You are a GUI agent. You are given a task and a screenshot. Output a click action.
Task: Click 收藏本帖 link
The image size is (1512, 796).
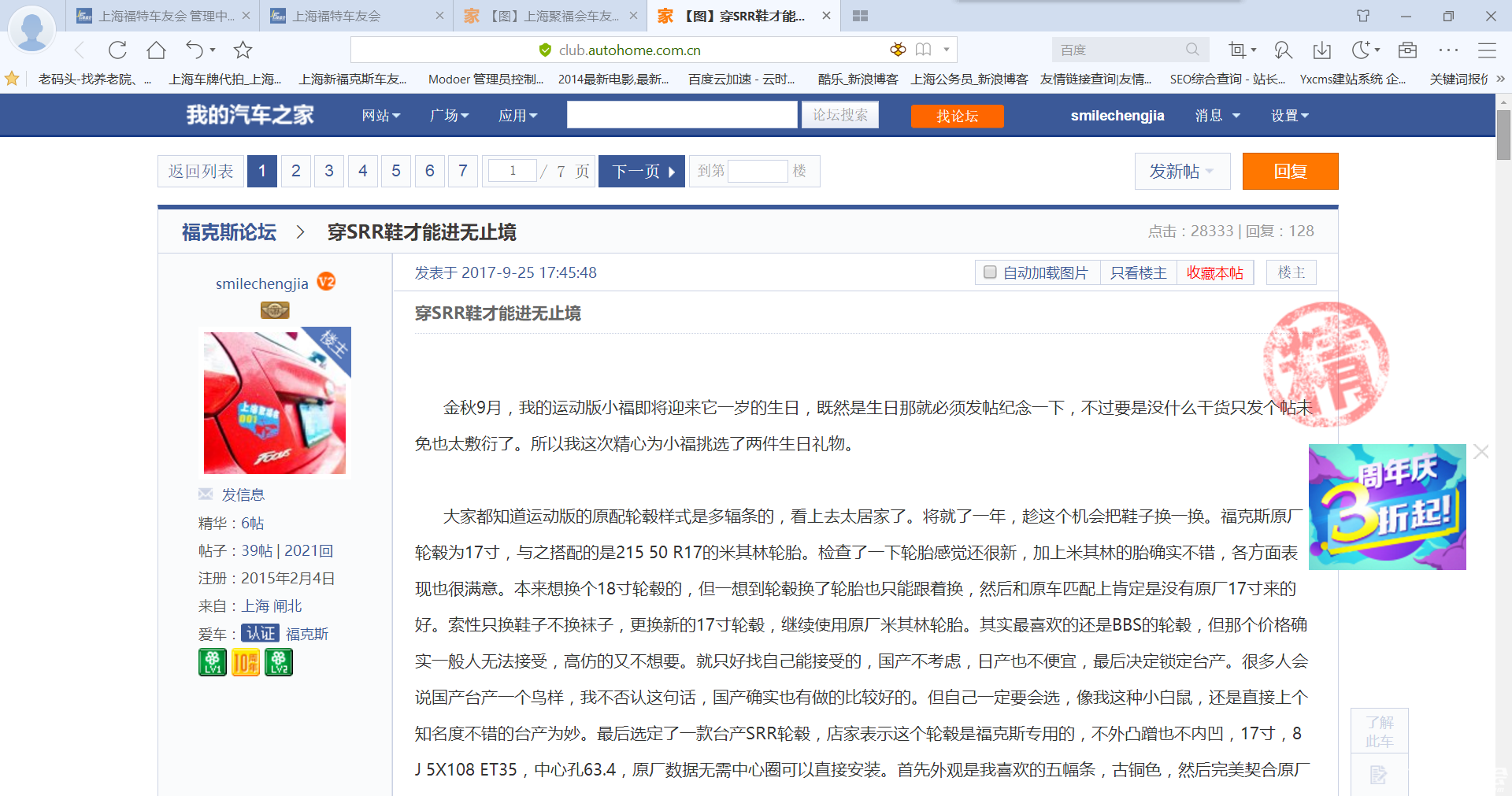[x=1214, y=272]
